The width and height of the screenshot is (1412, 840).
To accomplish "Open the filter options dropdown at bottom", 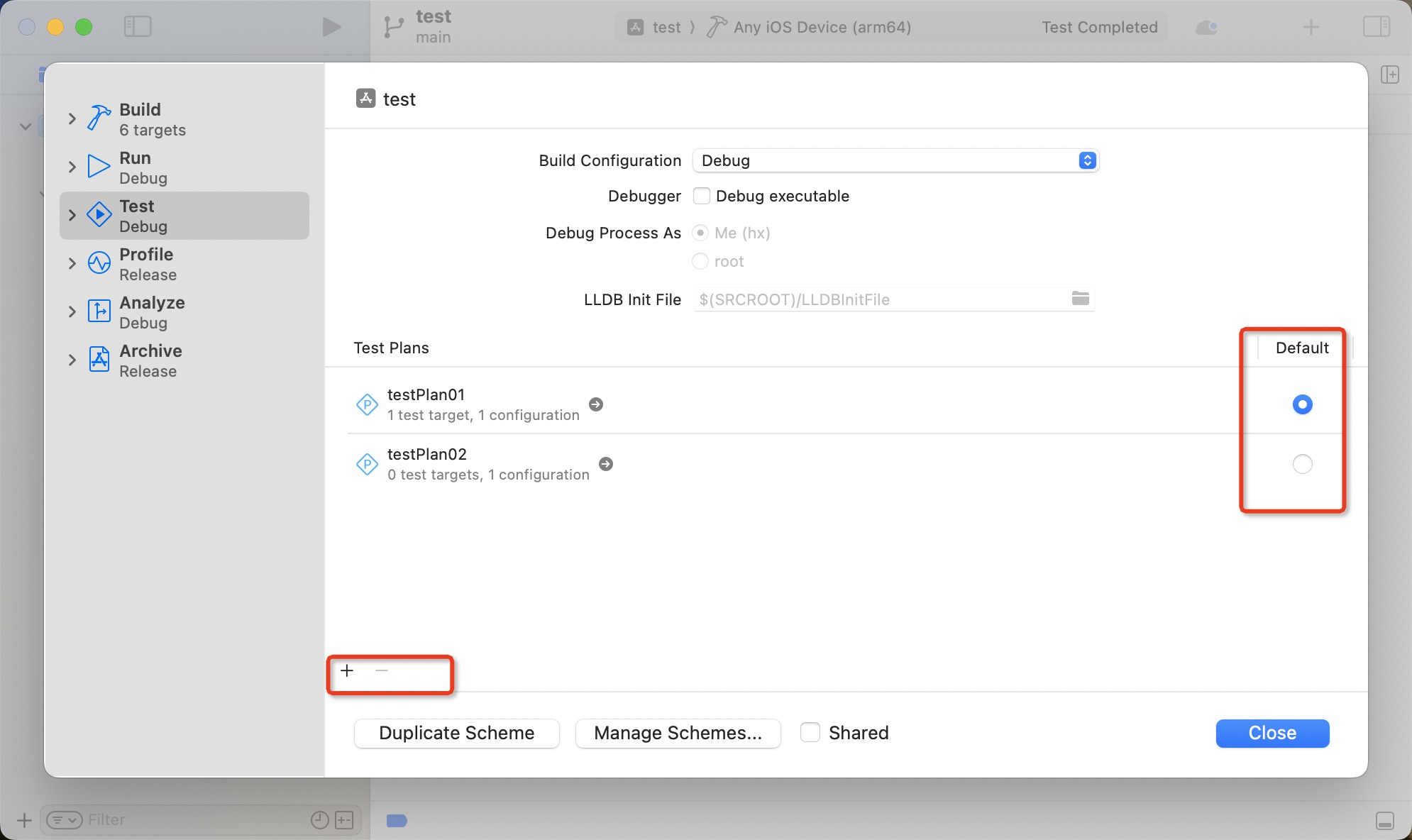I will (x=65, y=820).
